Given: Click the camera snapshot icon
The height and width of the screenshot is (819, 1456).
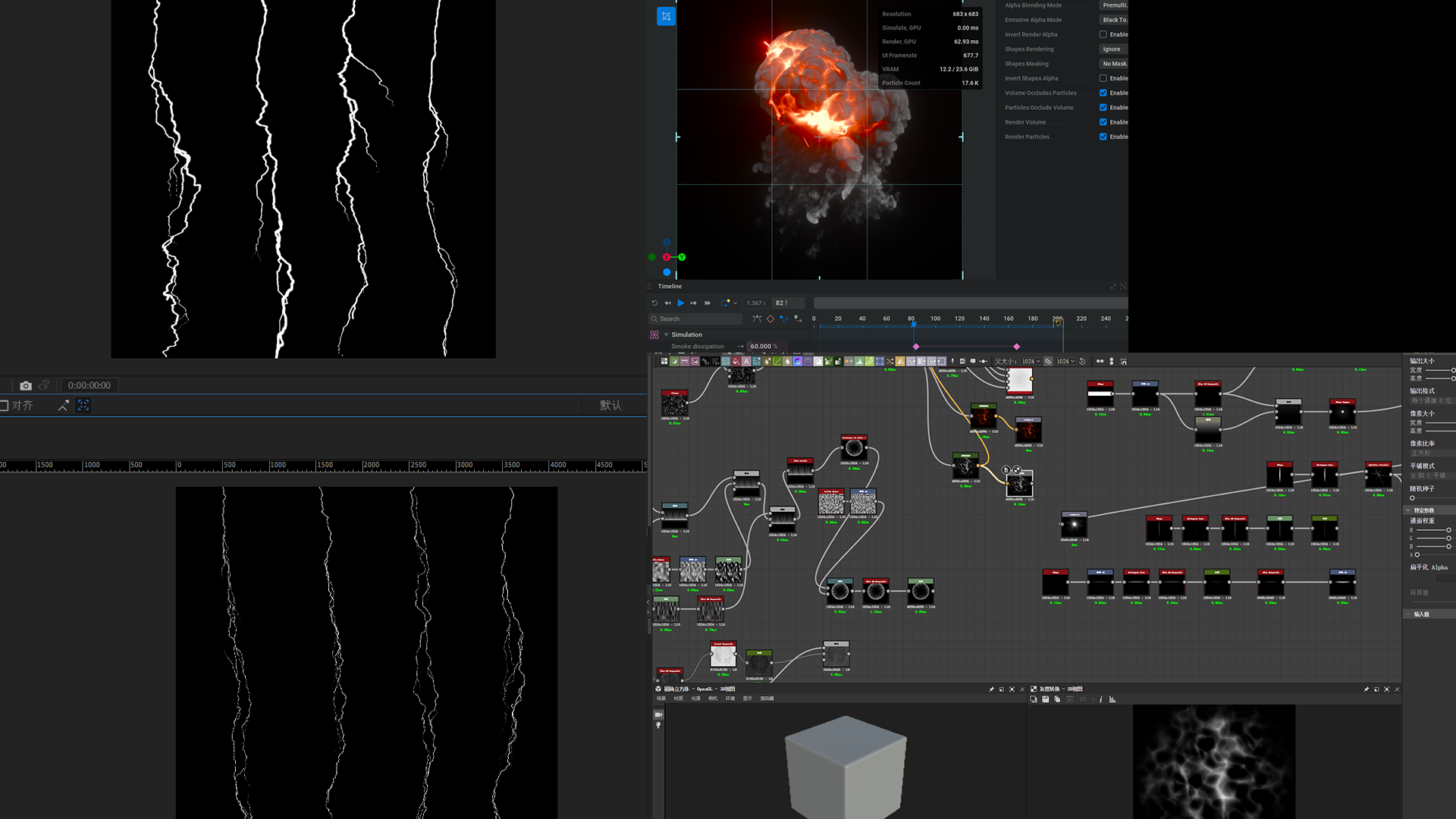Looking at the screenshot, I should click(x=26, y=385).
